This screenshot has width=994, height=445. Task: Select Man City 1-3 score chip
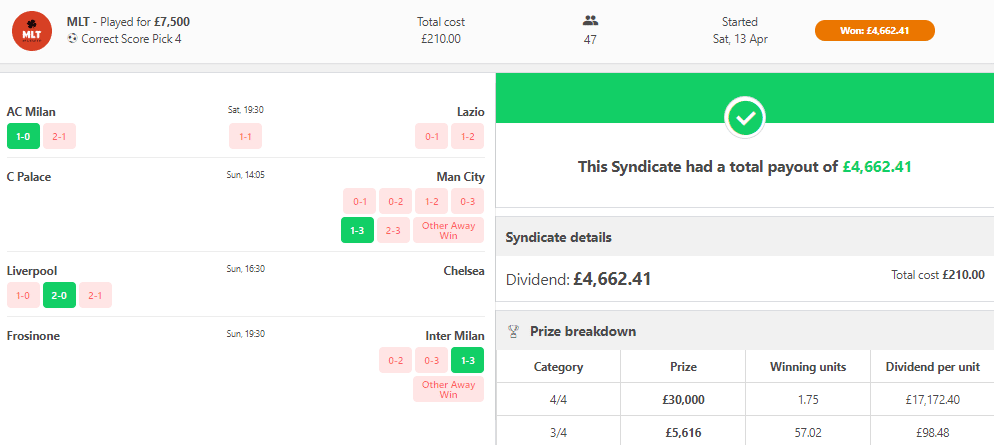pos(357,230)
